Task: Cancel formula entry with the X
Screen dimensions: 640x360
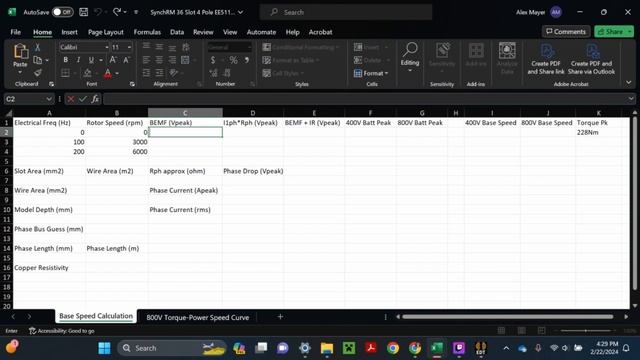Action: coord(71,99)
